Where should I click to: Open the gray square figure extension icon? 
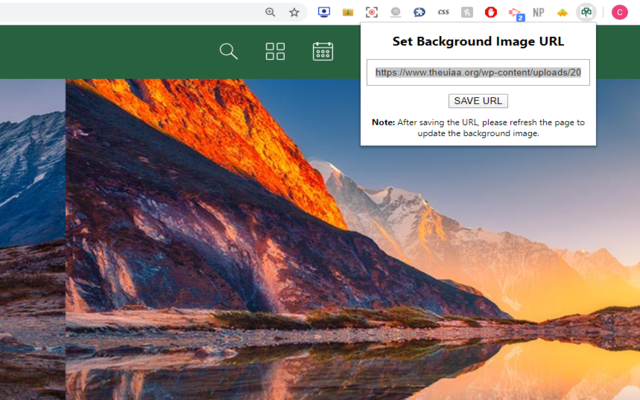(467, 12)
